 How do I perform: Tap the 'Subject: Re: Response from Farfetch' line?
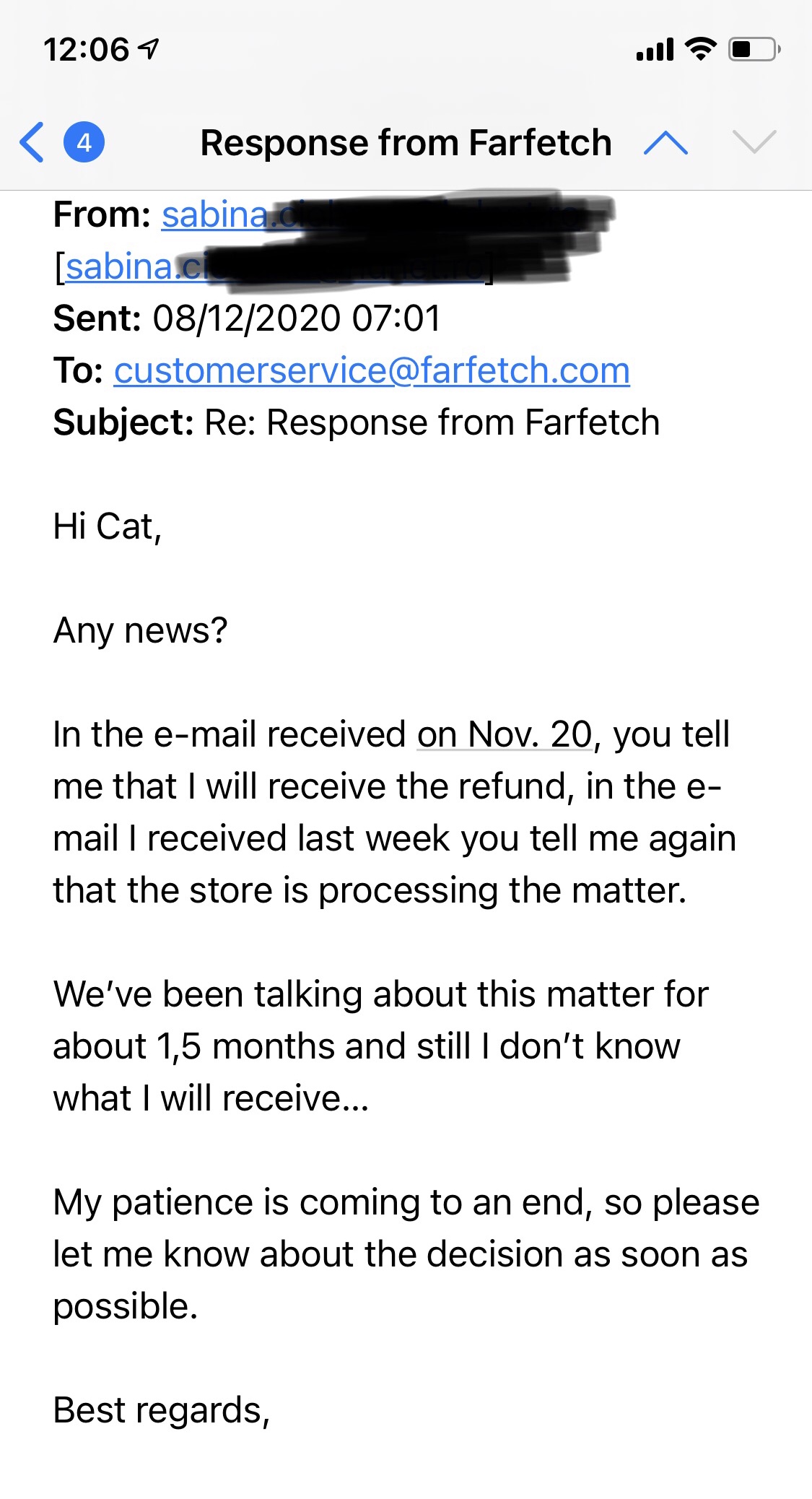click(x=357, y=423)
